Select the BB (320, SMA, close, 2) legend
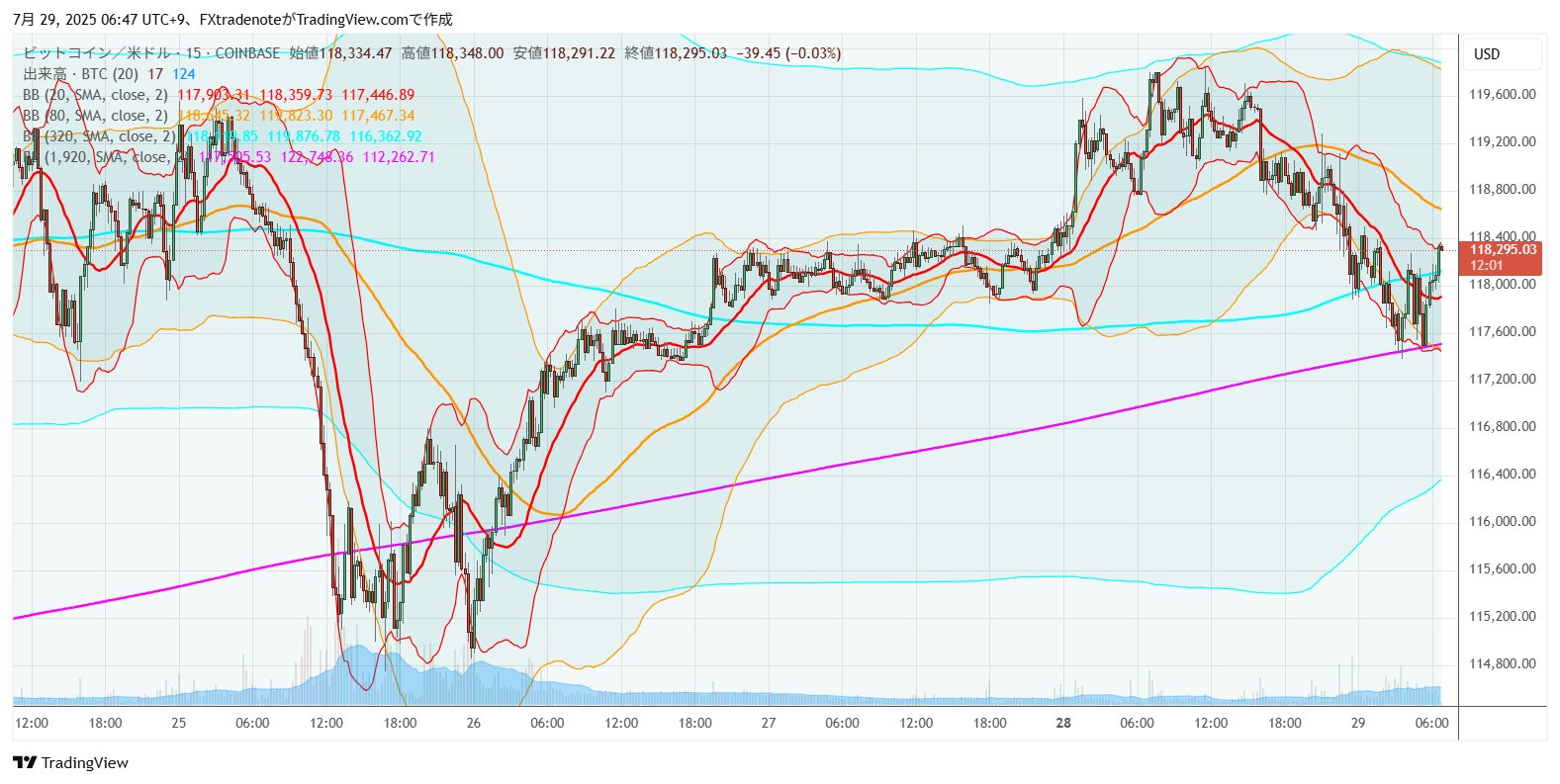The height and width of the screenshot is (784, 1560). coord(100,136)
